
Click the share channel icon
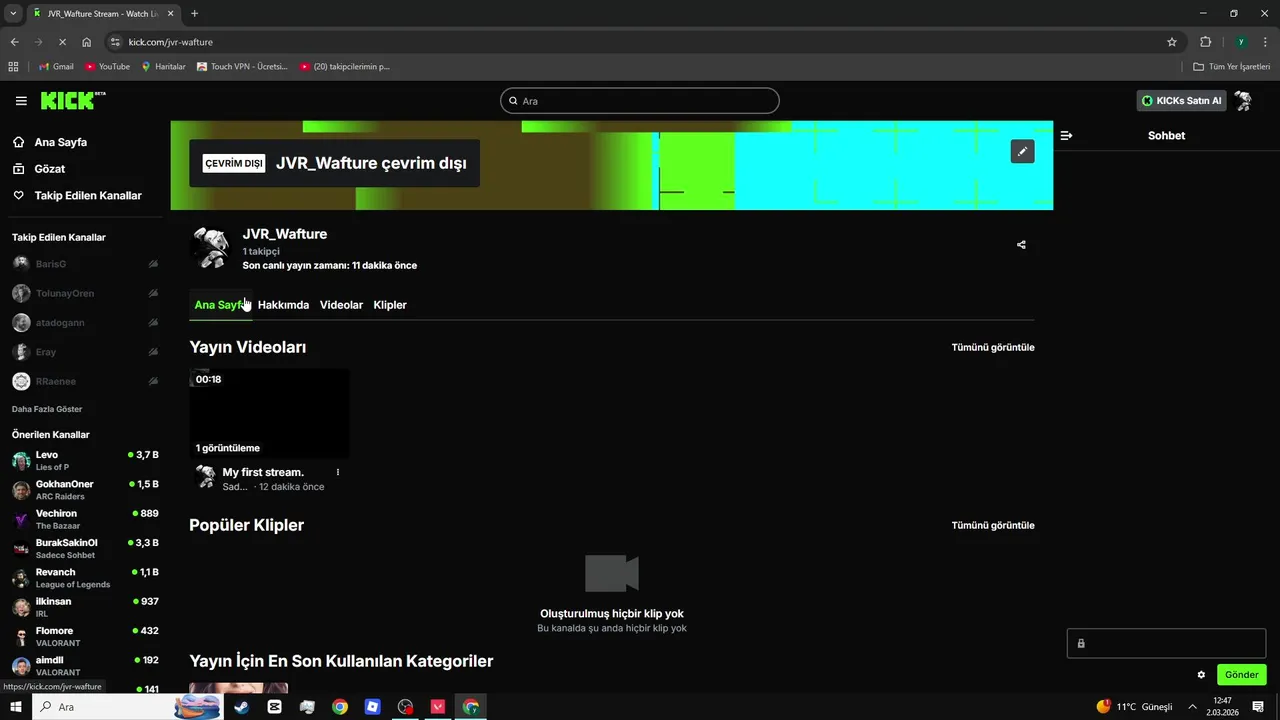[1021, 244]
